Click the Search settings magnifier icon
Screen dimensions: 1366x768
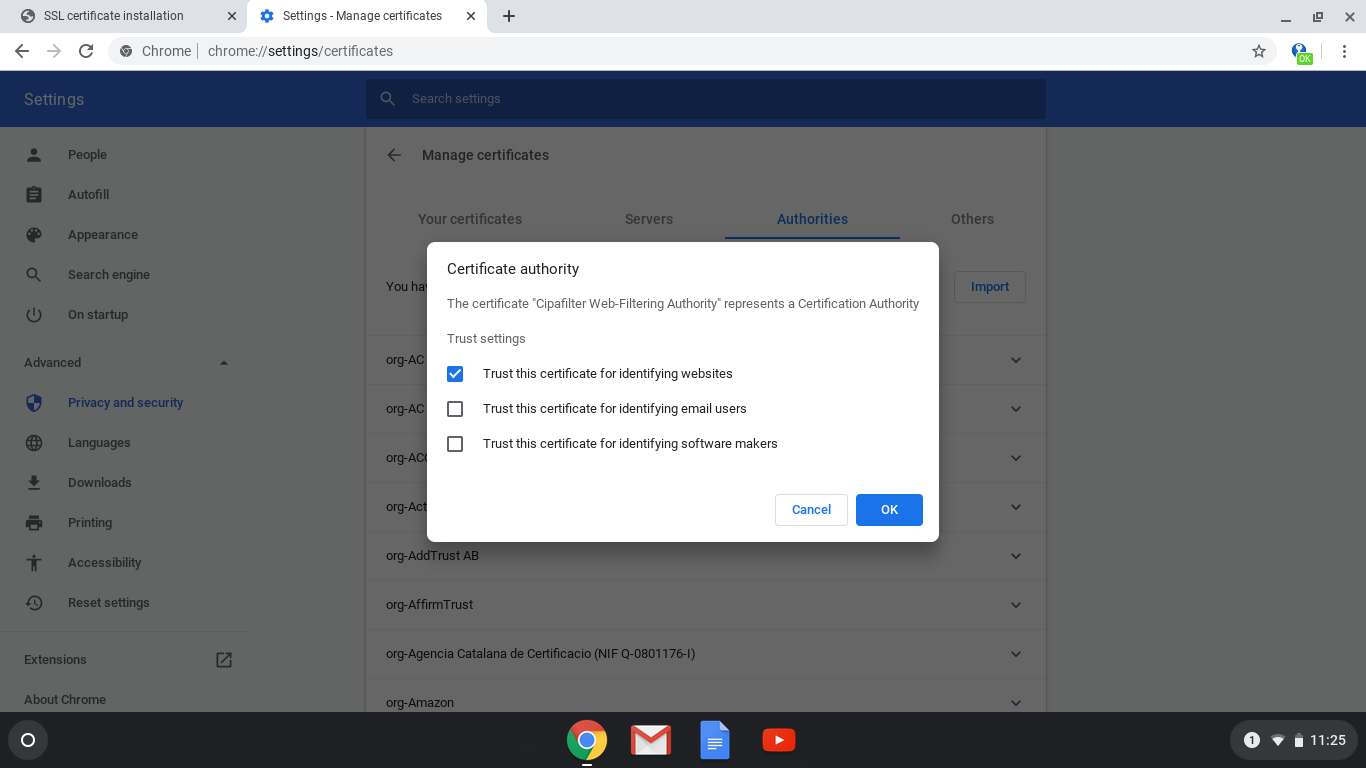387,99
